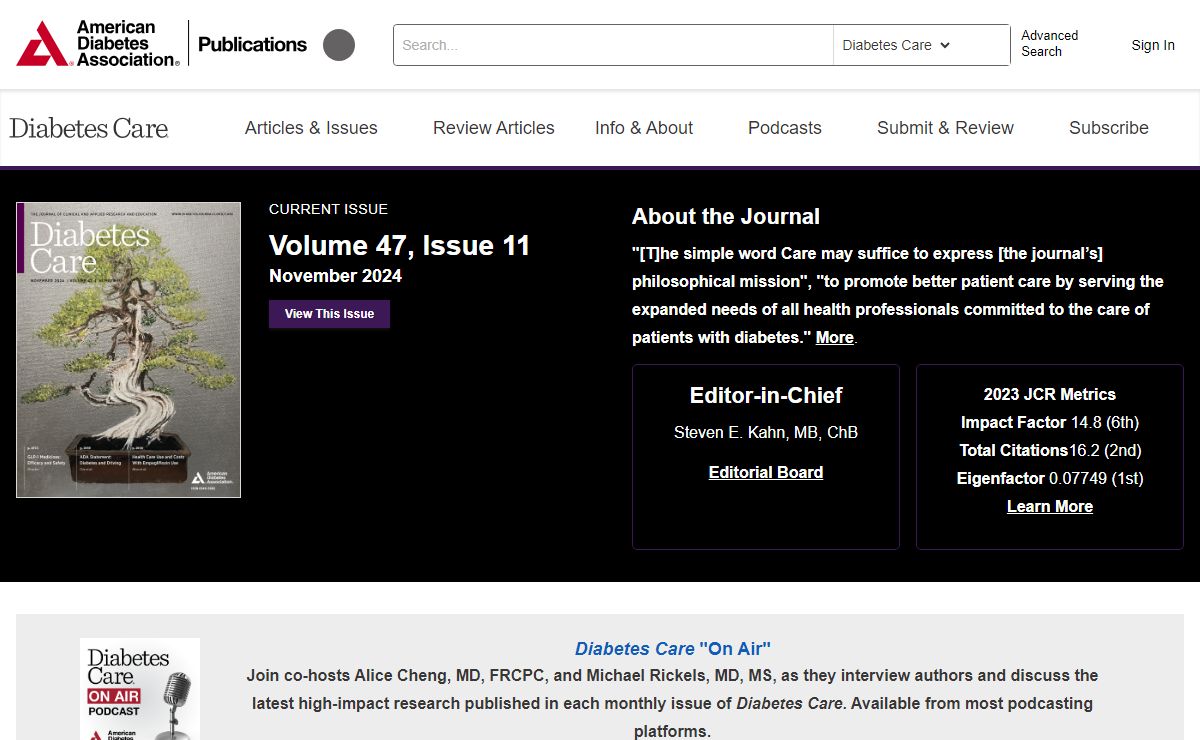Viewport: 1200px width, 740px height.
Task: Open the Submit & Review menu
Action: pos(945,128)
